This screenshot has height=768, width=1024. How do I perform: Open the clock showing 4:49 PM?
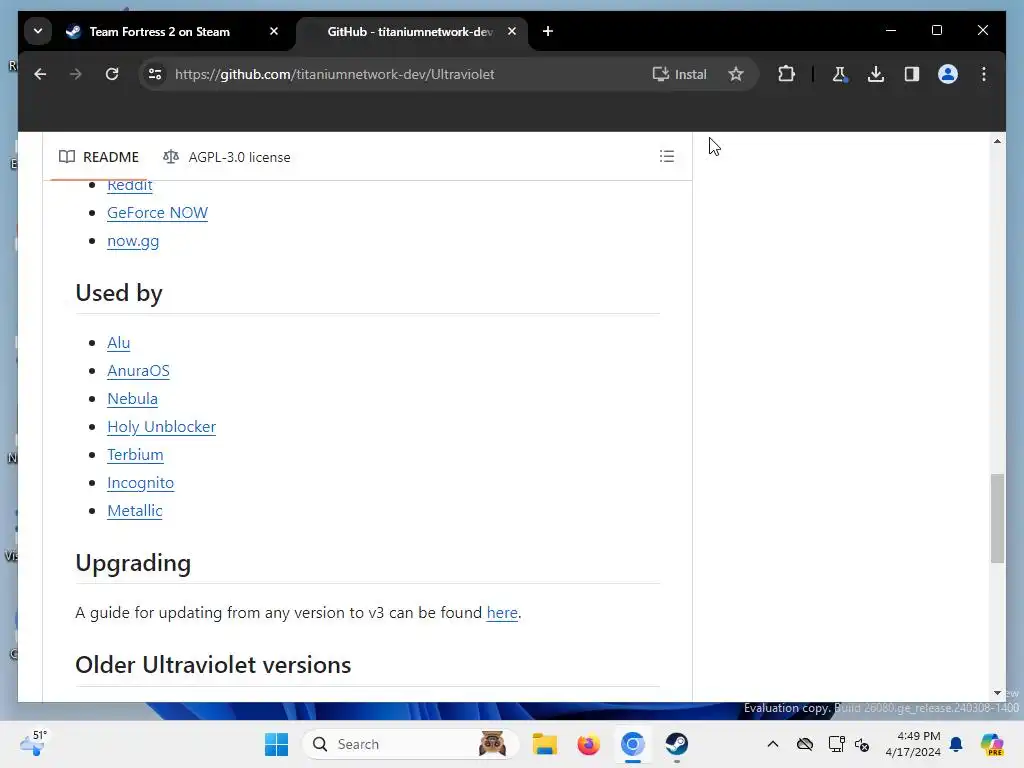(x=913, y=744)
